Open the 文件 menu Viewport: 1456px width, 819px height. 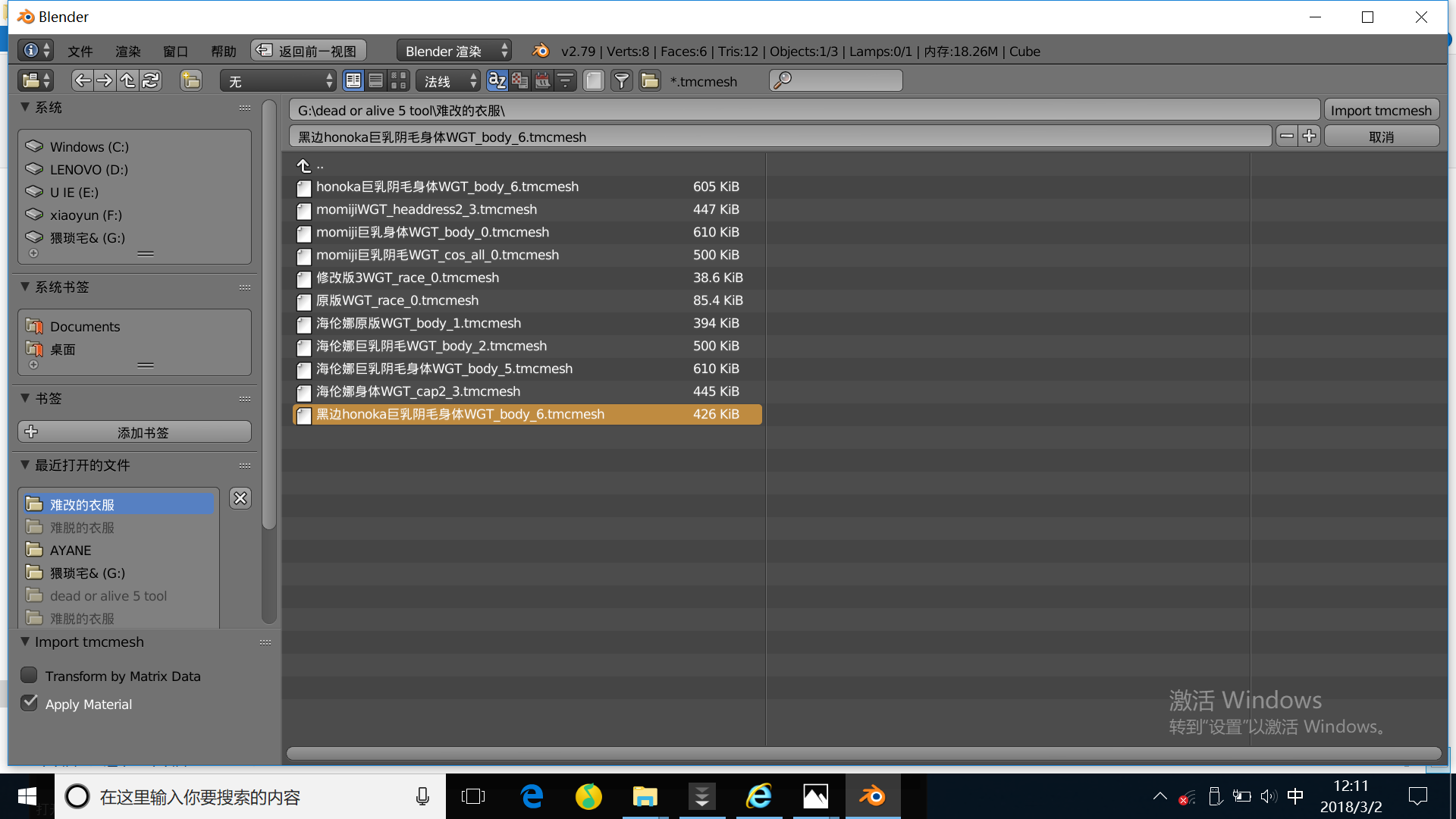pyautogui.click(x=80, y=51)
